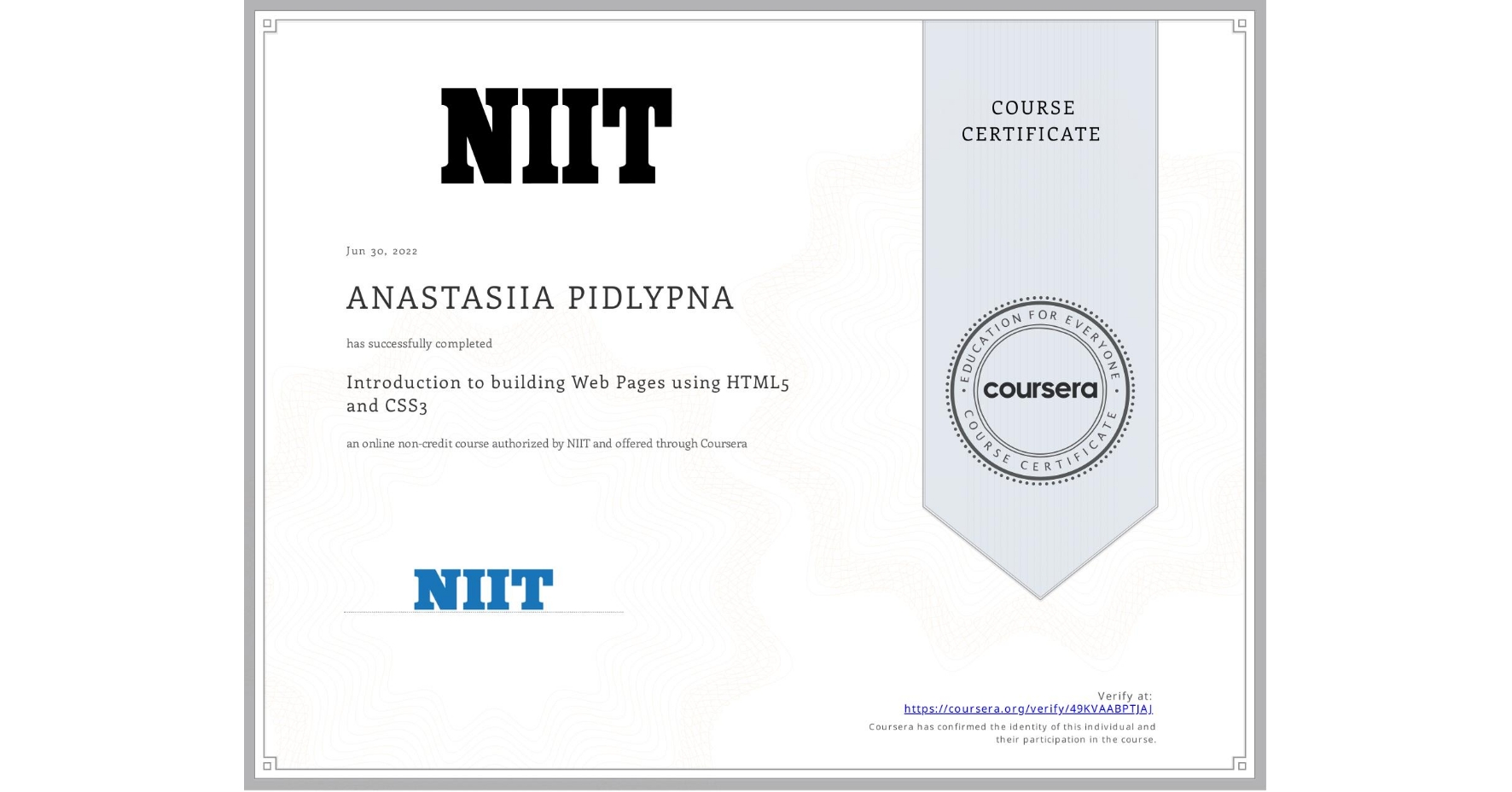Open the certificate verification link
The image size is (1512, 792).
point(1028,708)
